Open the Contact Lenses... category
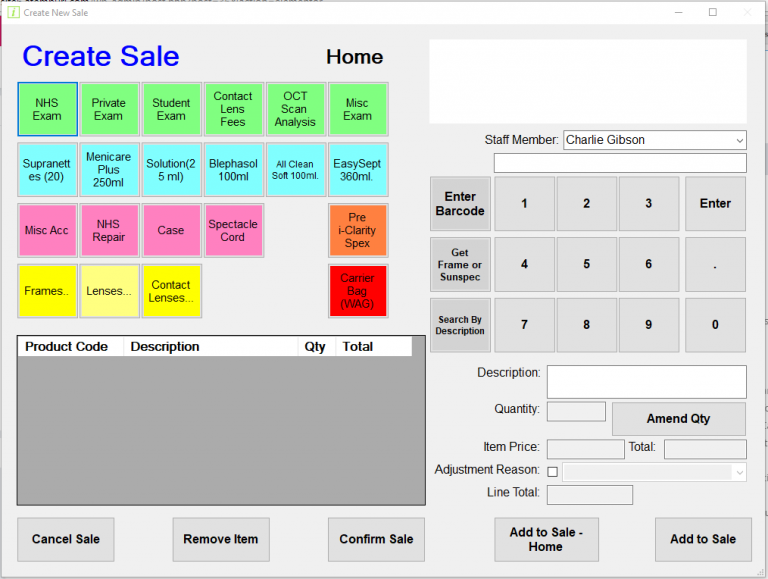768x579 pixels. click(x=171, y=291)
